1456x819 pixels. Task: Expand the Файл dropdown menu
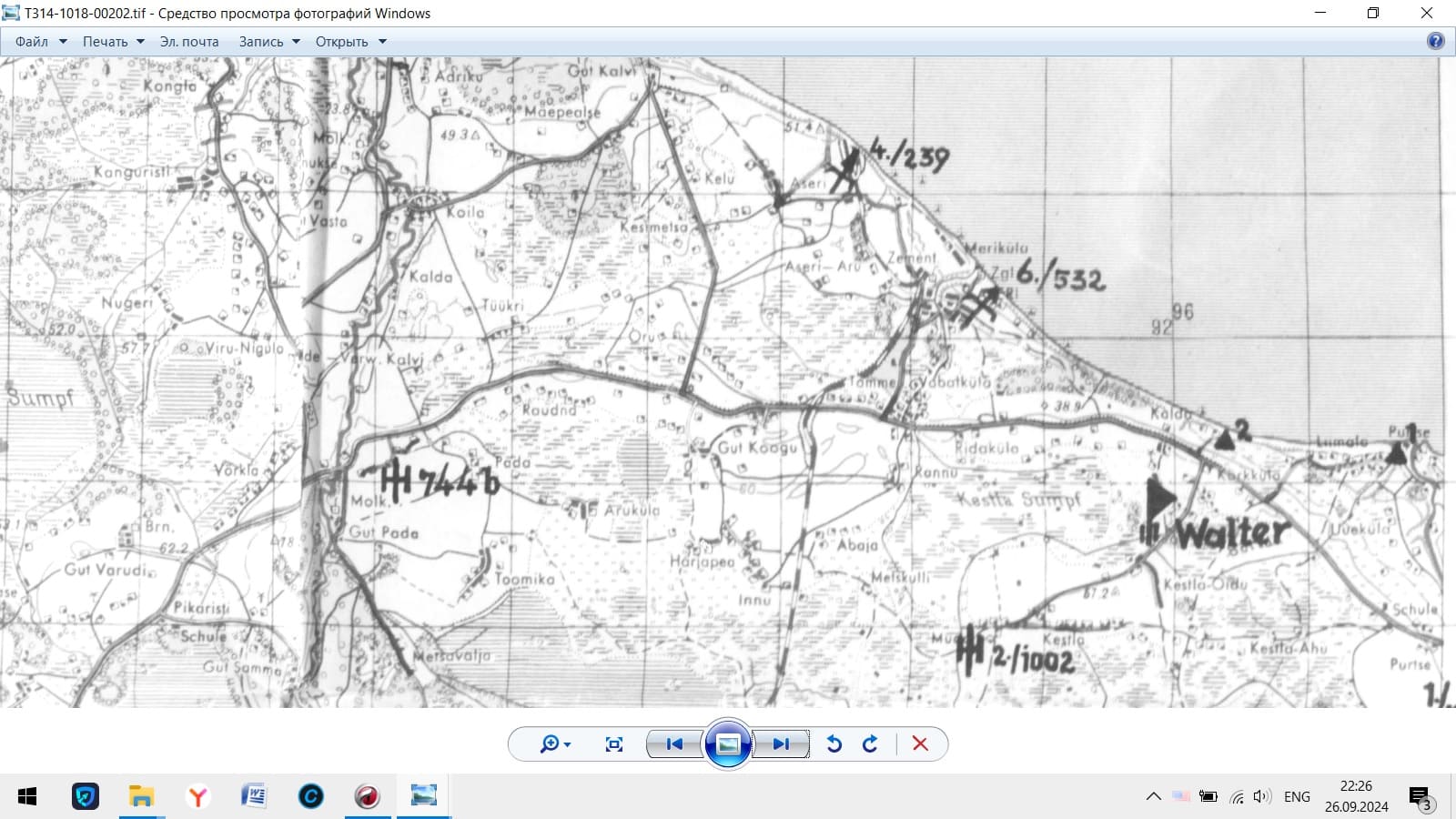pyautogui.click(x=41, y=42)
